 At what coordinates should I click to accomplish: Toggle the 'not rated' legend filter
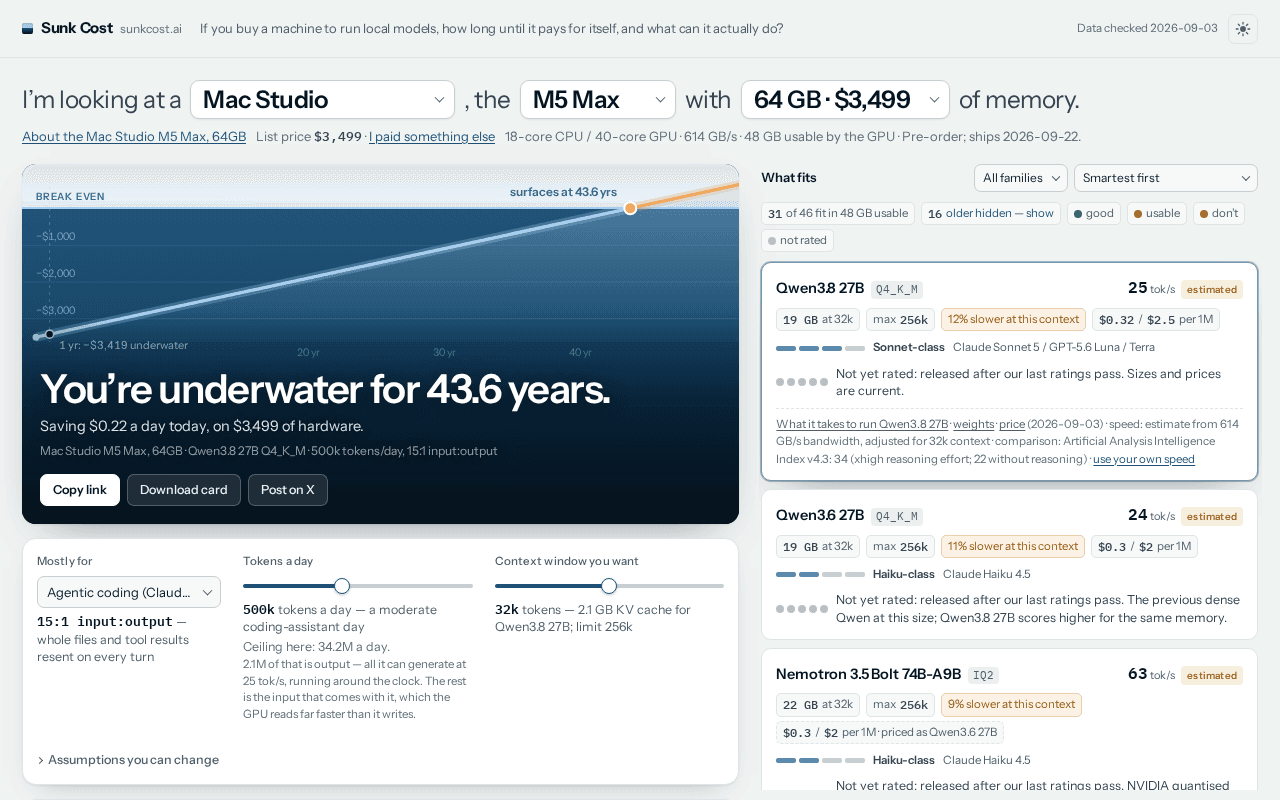[x=797, y=240]
